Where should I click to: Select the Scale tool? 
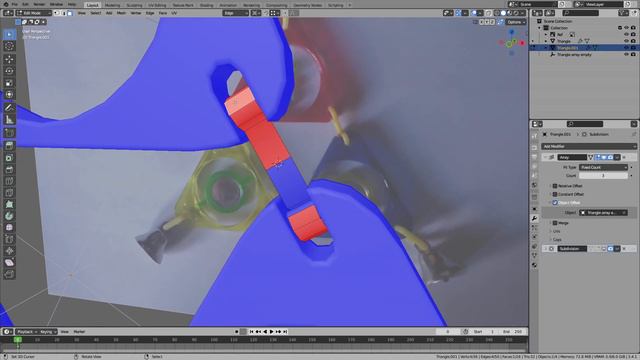click(x=9, y=83)
